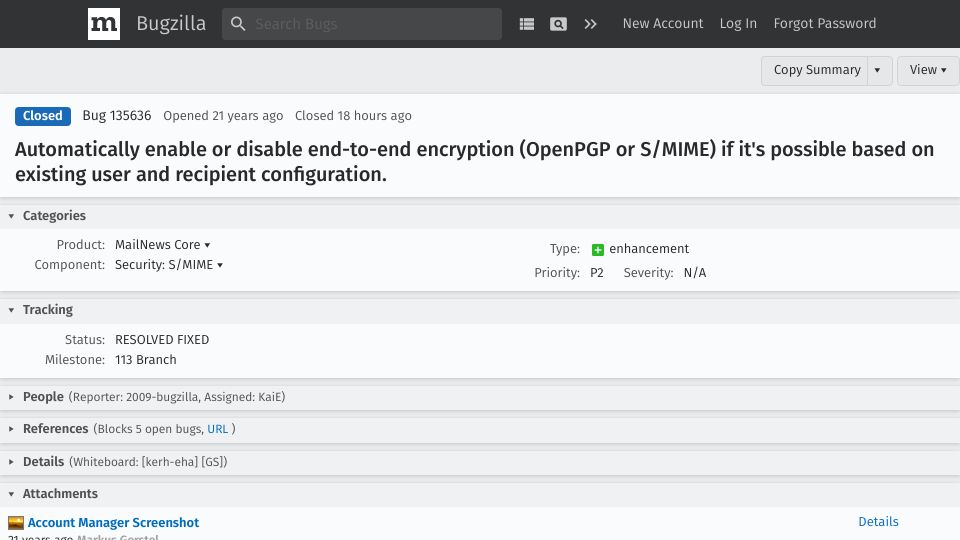Click the P2 priority value

coord(597,273)
